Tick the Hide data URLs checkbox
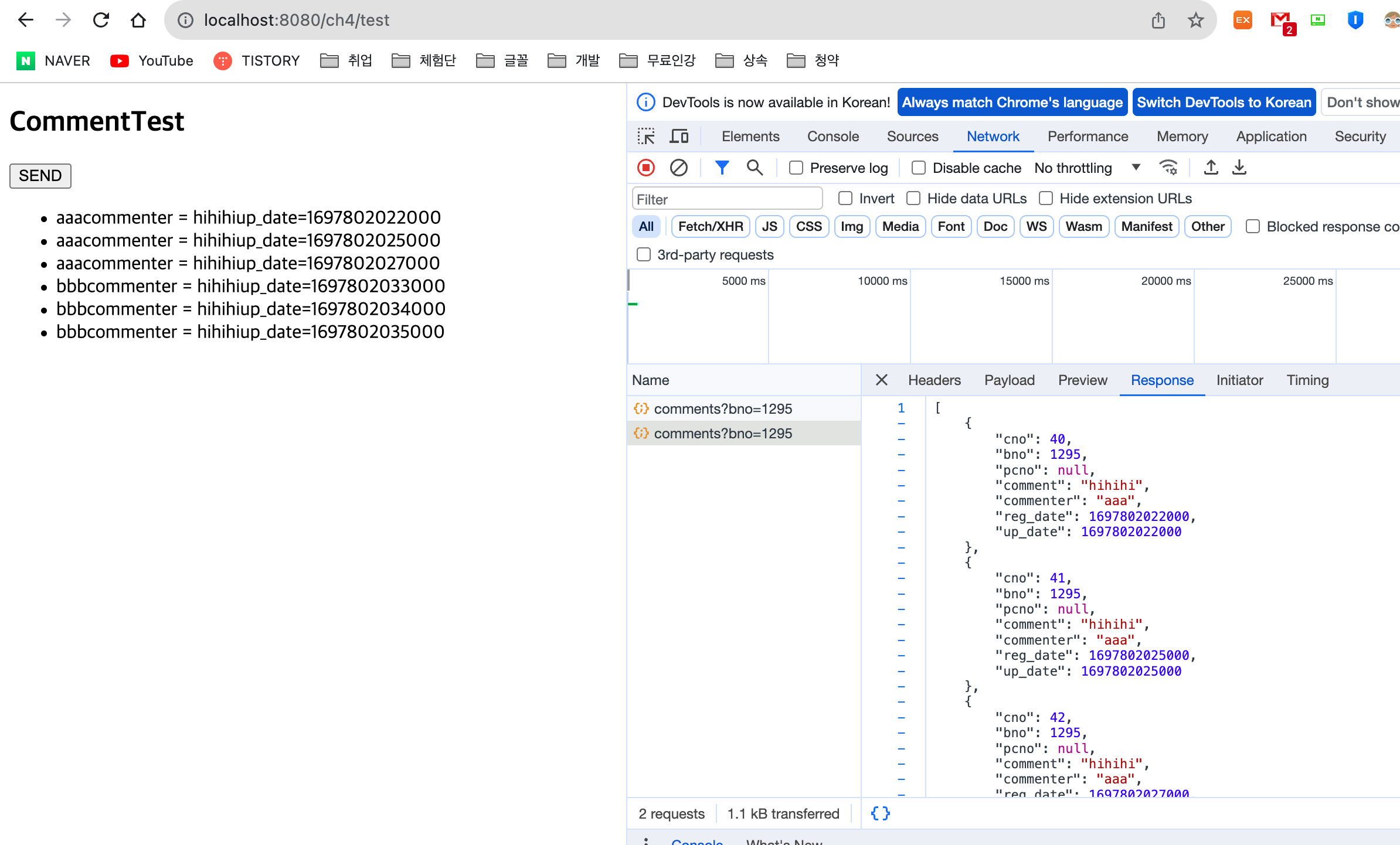Viewport: 1400px width, 845px height. [x=913, y=199]
